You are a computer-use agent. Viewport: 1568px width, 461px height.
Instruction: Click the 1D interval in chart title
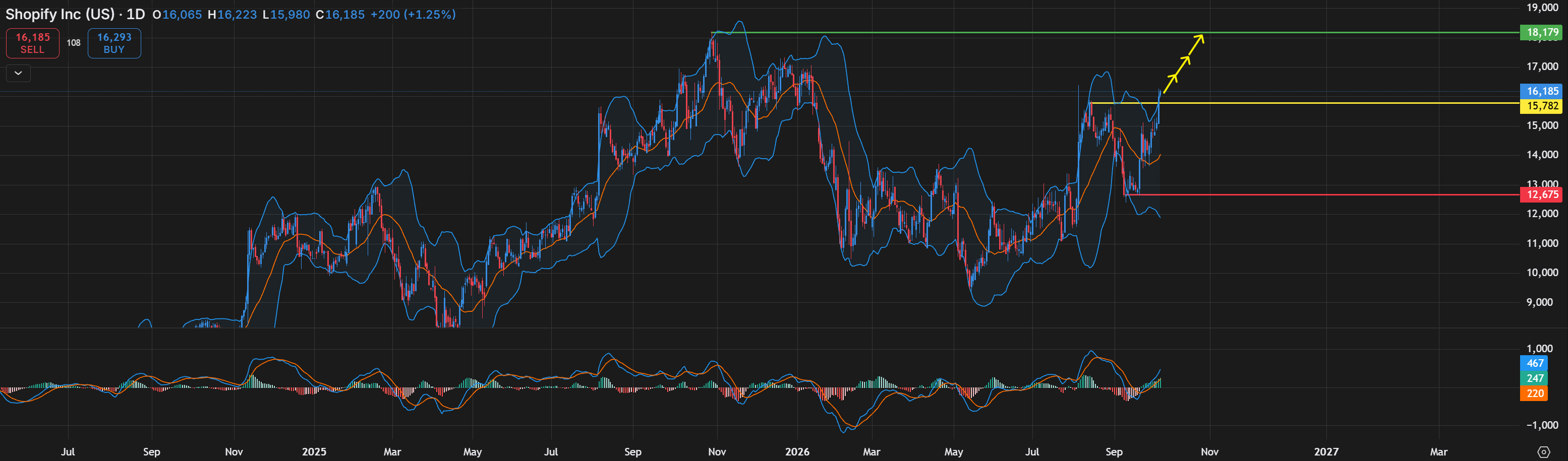pyautogui.click(x=136, y=14)
